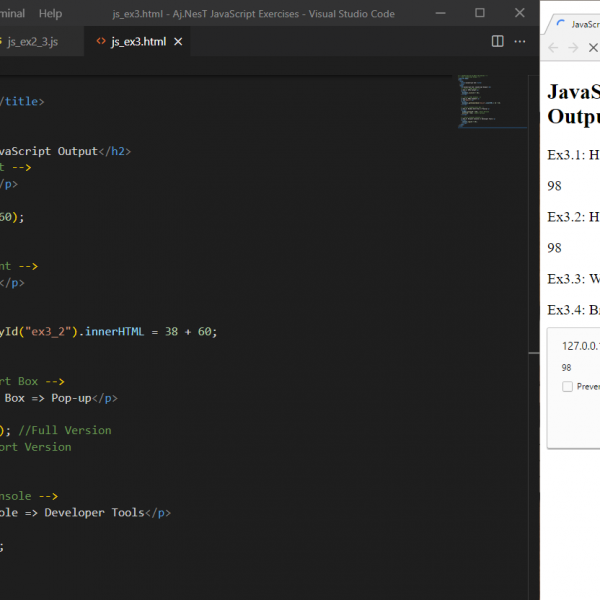The image size is (600, 600).
Task: Open the More Actions ellipsis menu
Action: 520,41
